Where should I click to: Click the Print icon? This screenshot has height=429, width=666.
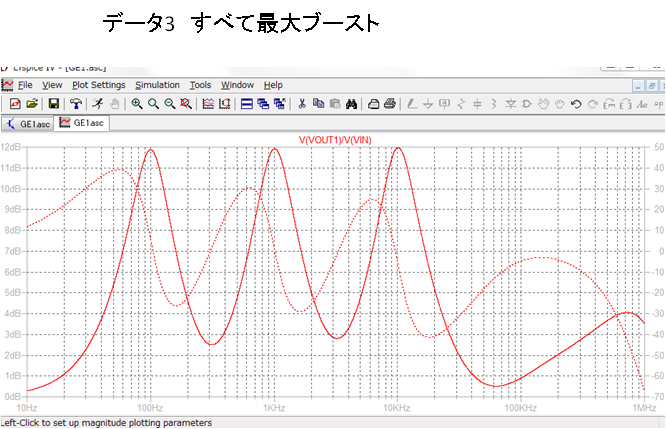390,104
